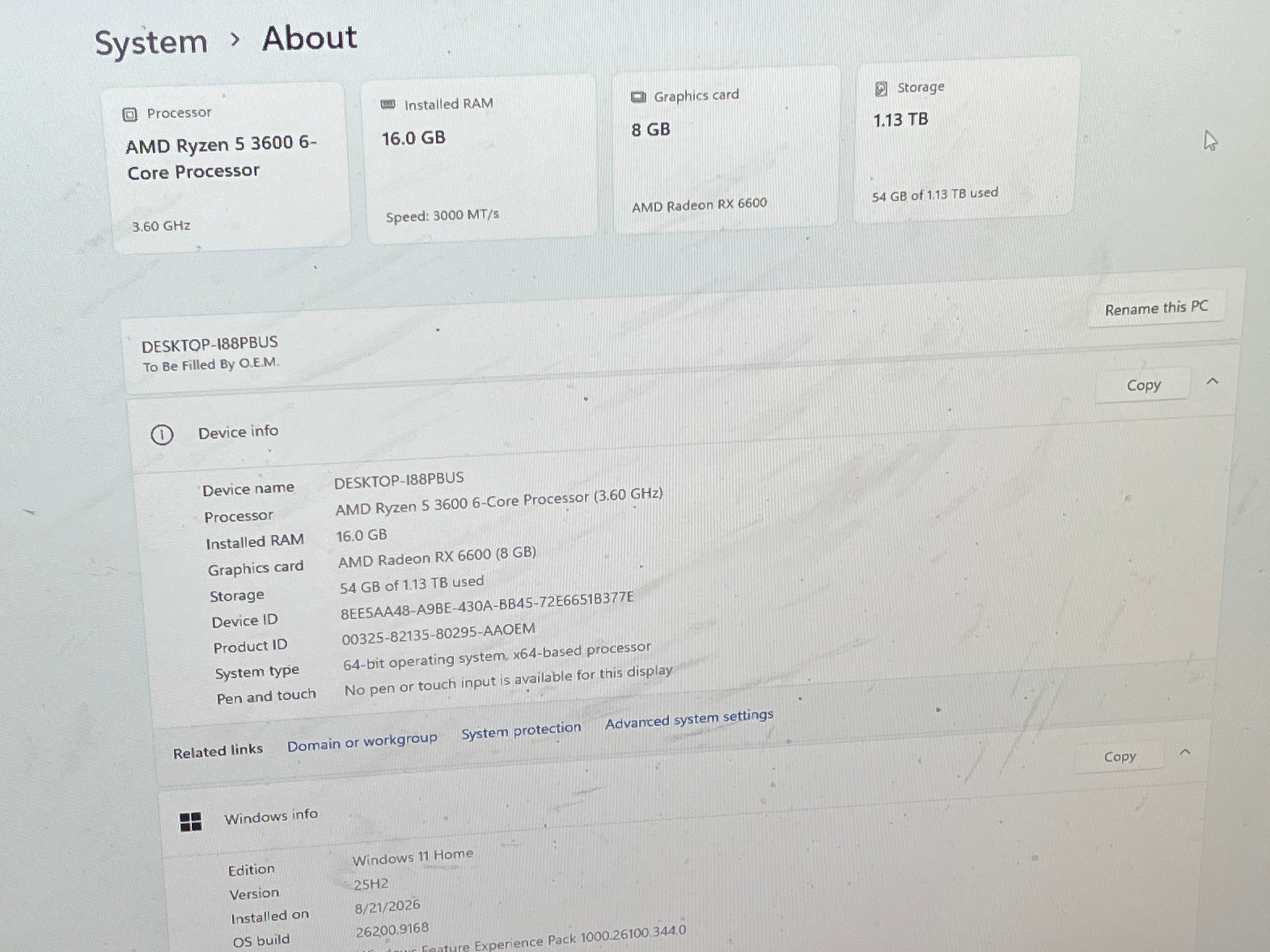Click the Device ID value 8EE5AA48-A9BE
The height and width of the screenshot is (952, 1270).
click(x=487, y=605)
